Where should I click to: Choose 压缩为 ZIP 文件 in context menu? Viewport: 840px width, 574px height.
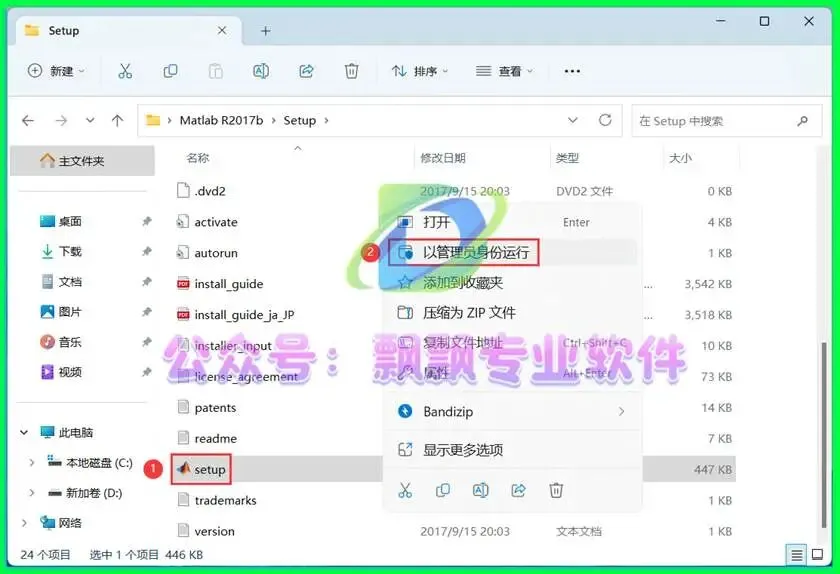(x=513, y=312)
